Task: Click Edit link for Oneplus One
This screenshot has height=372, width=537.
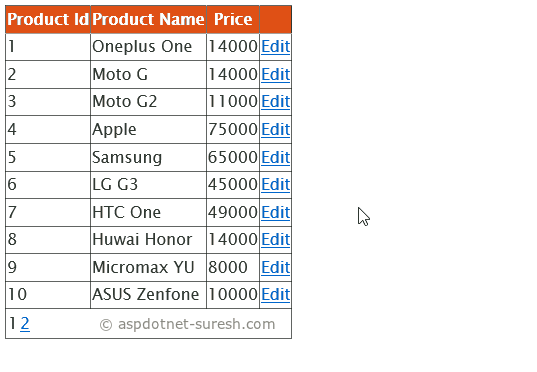Action: pyautogui.click(x=275, y=47)
